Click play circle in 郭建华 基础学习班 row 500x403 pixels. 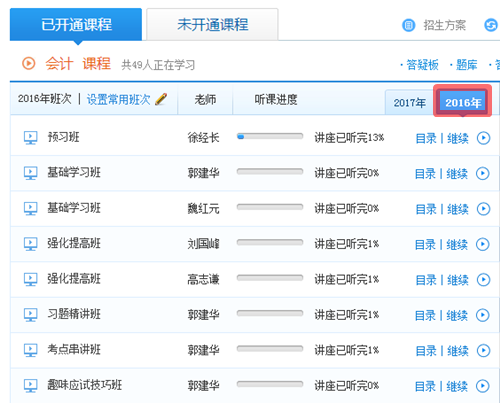tap(483, 173)
